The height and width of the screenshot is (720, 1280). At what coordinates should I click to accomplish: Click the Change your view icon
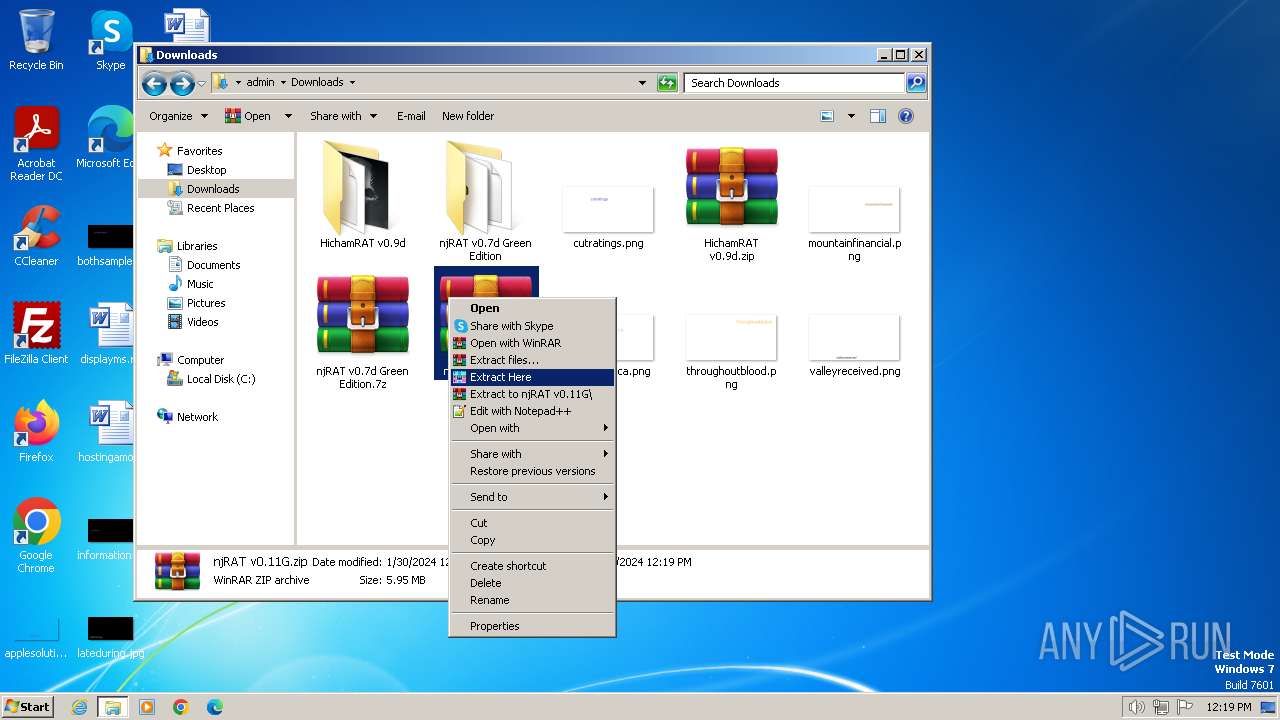[827, 116]
